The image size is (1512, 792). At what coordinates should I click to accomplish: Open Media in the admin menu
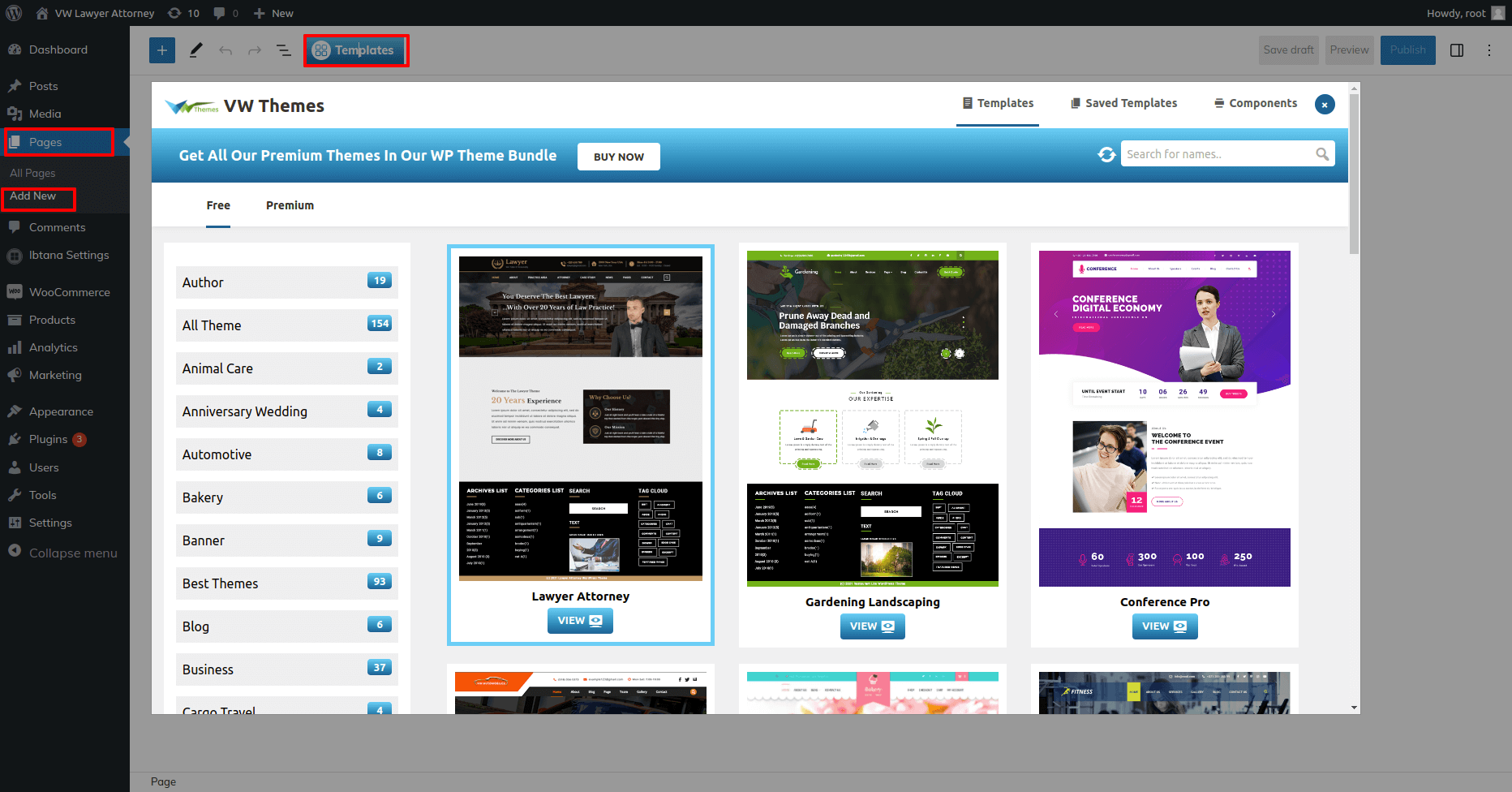(65, 114)
